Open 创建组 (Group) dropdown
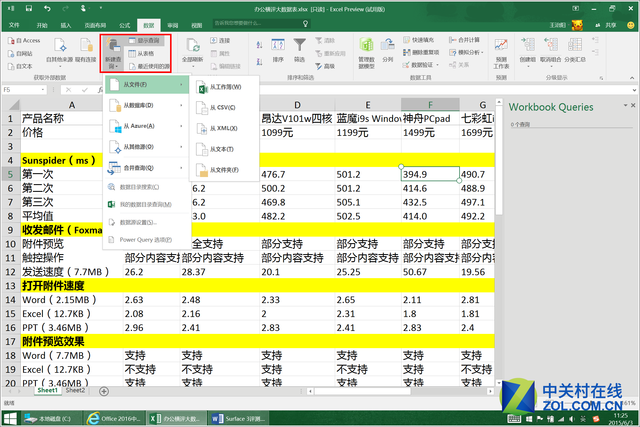This screenshot has height=427, width=640. click(x=528, y=51)
